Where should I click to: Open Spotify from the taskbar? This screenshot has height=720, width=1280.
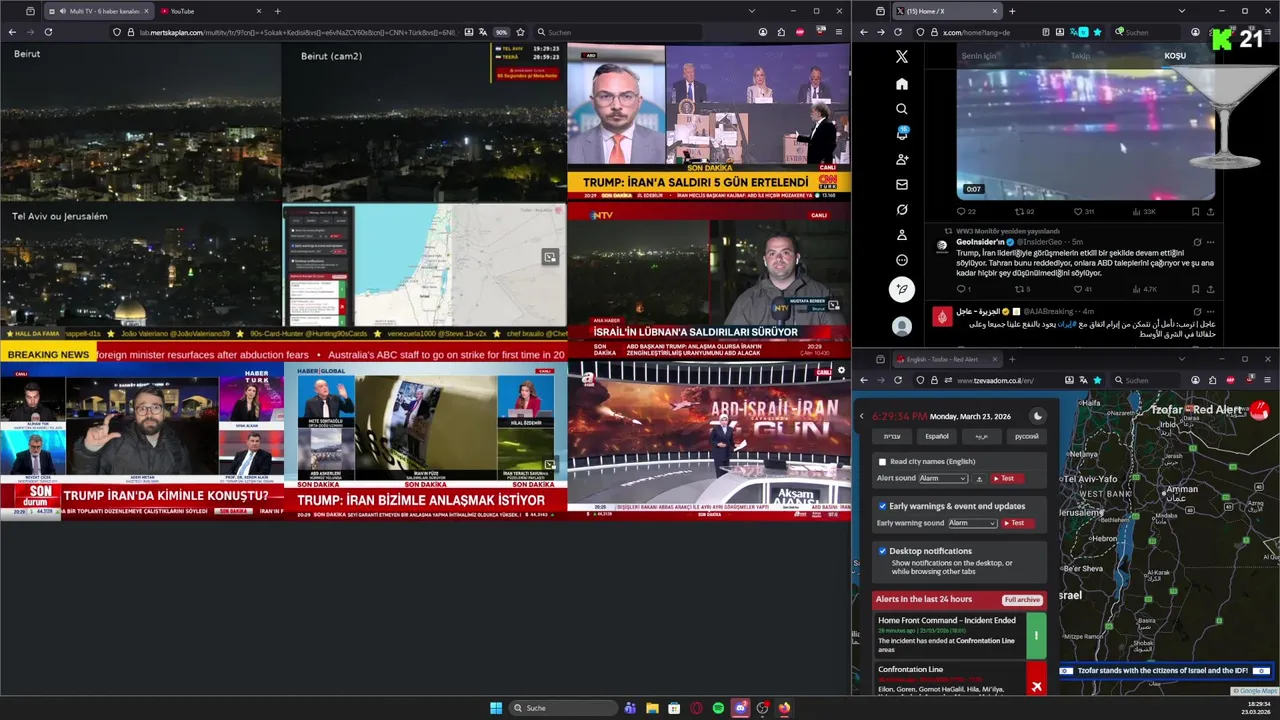[x=718, y=708]
